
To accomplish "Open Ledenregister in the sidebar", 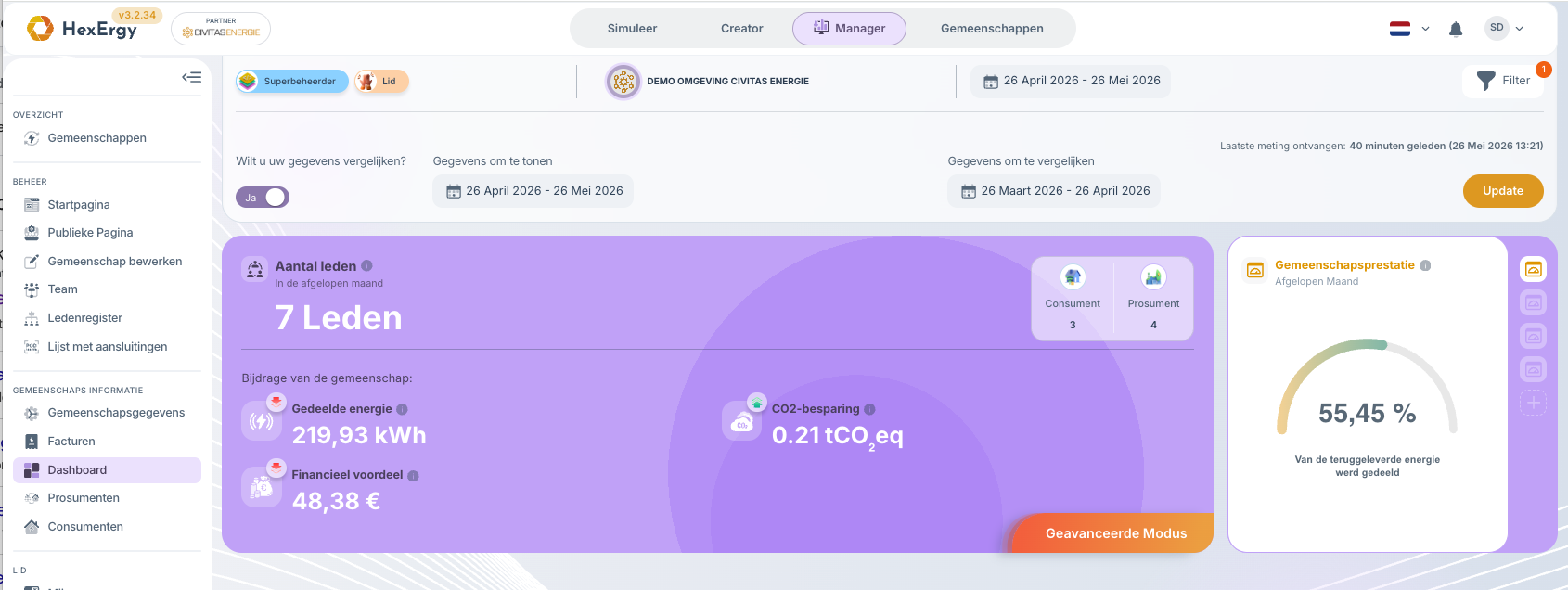I will 107,318.
